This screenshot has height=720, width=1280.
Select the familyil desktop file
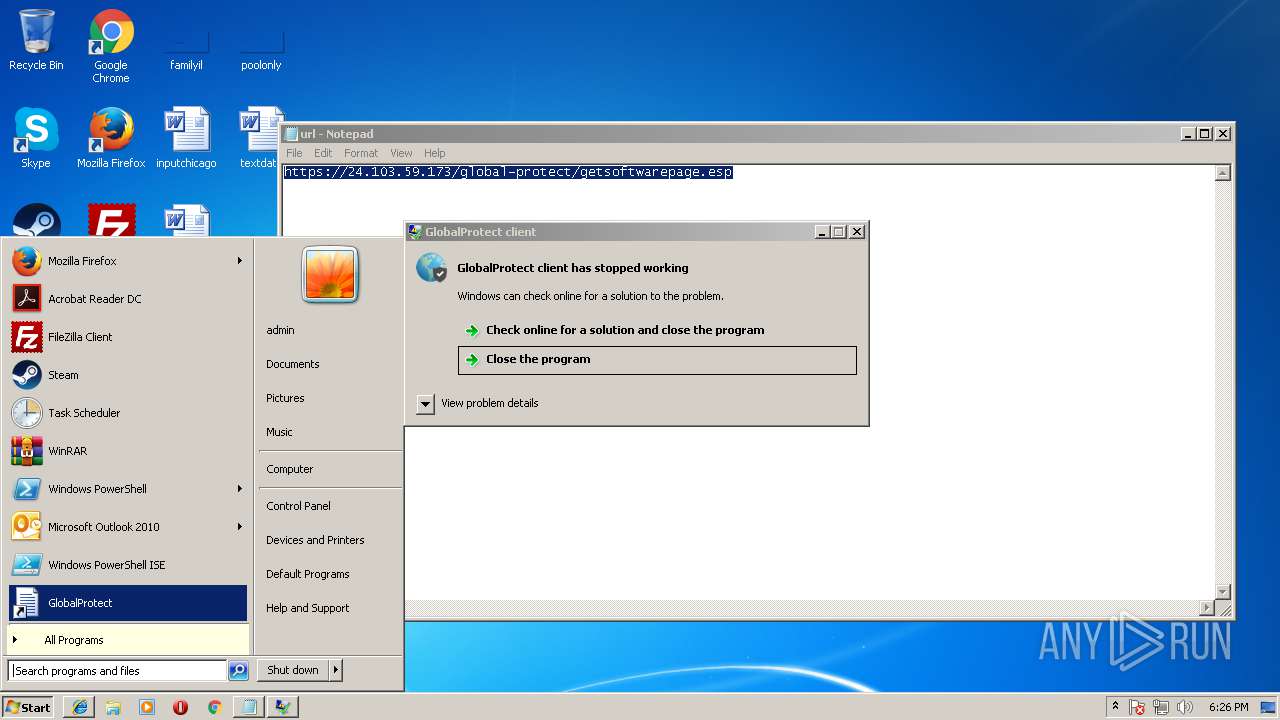(186, 46)
